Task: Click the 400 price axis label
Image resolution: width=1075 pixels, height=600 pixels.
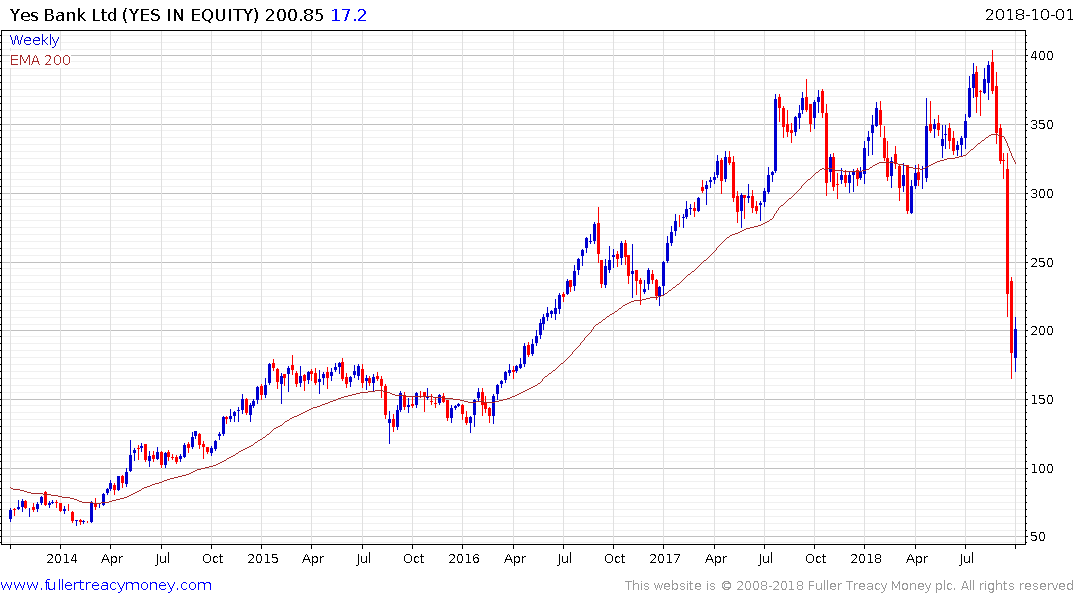Action: [x=1042, y=56]
